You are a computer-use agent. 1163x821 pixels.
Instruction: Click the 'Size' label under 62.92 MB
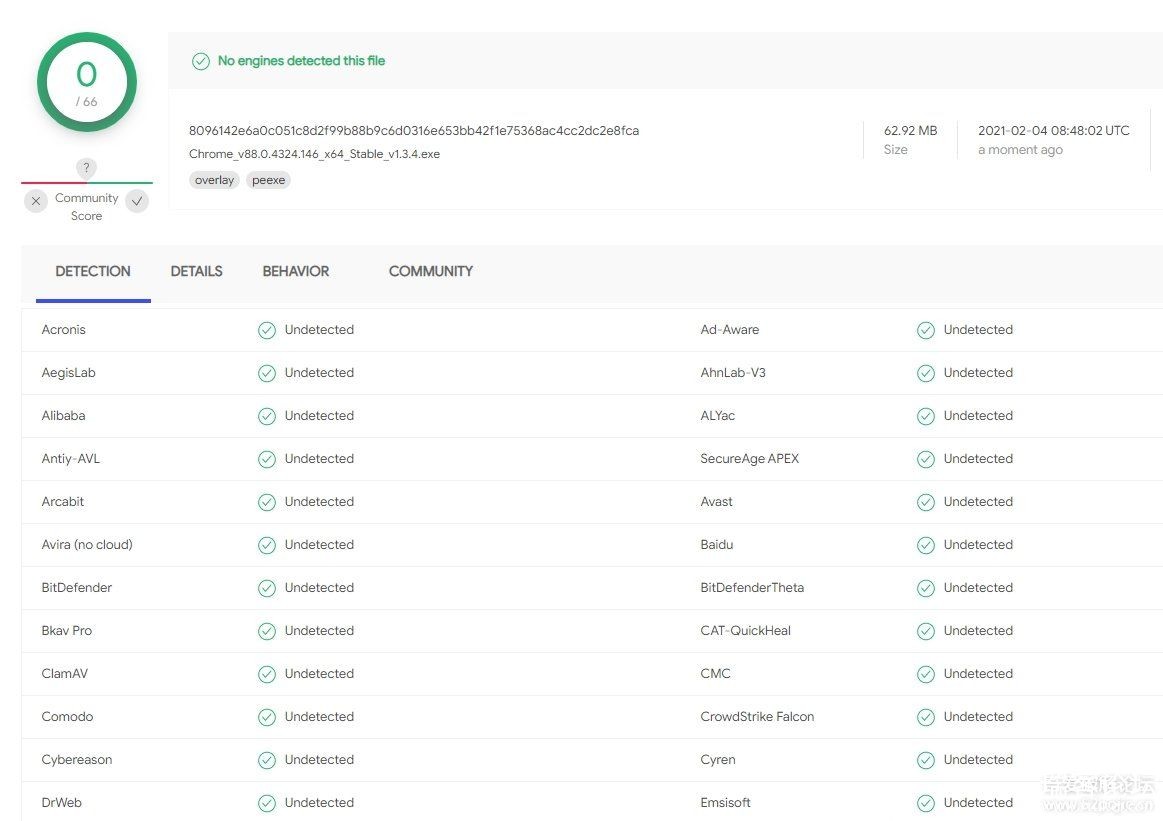click(x=895, y=150)
